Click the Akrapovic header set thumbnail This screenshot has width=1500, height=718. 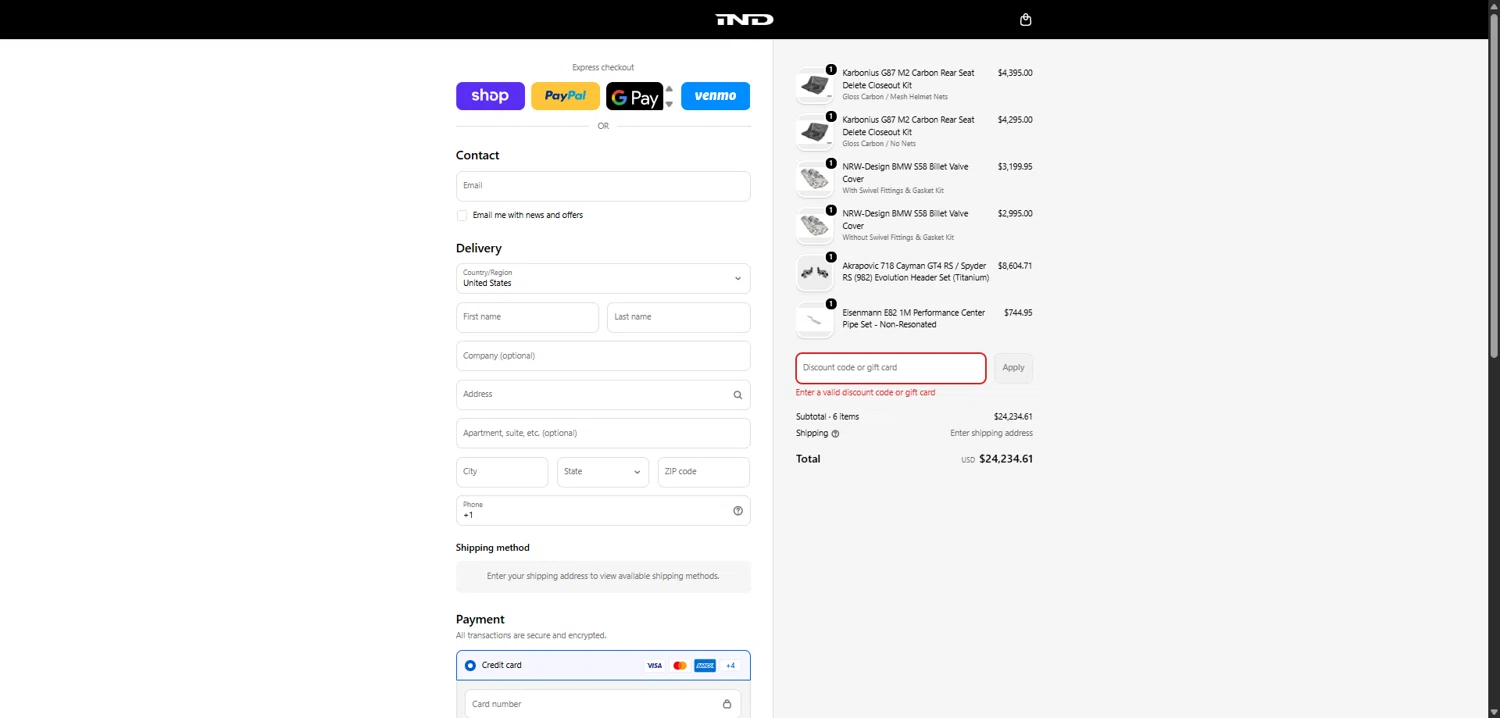815,272
